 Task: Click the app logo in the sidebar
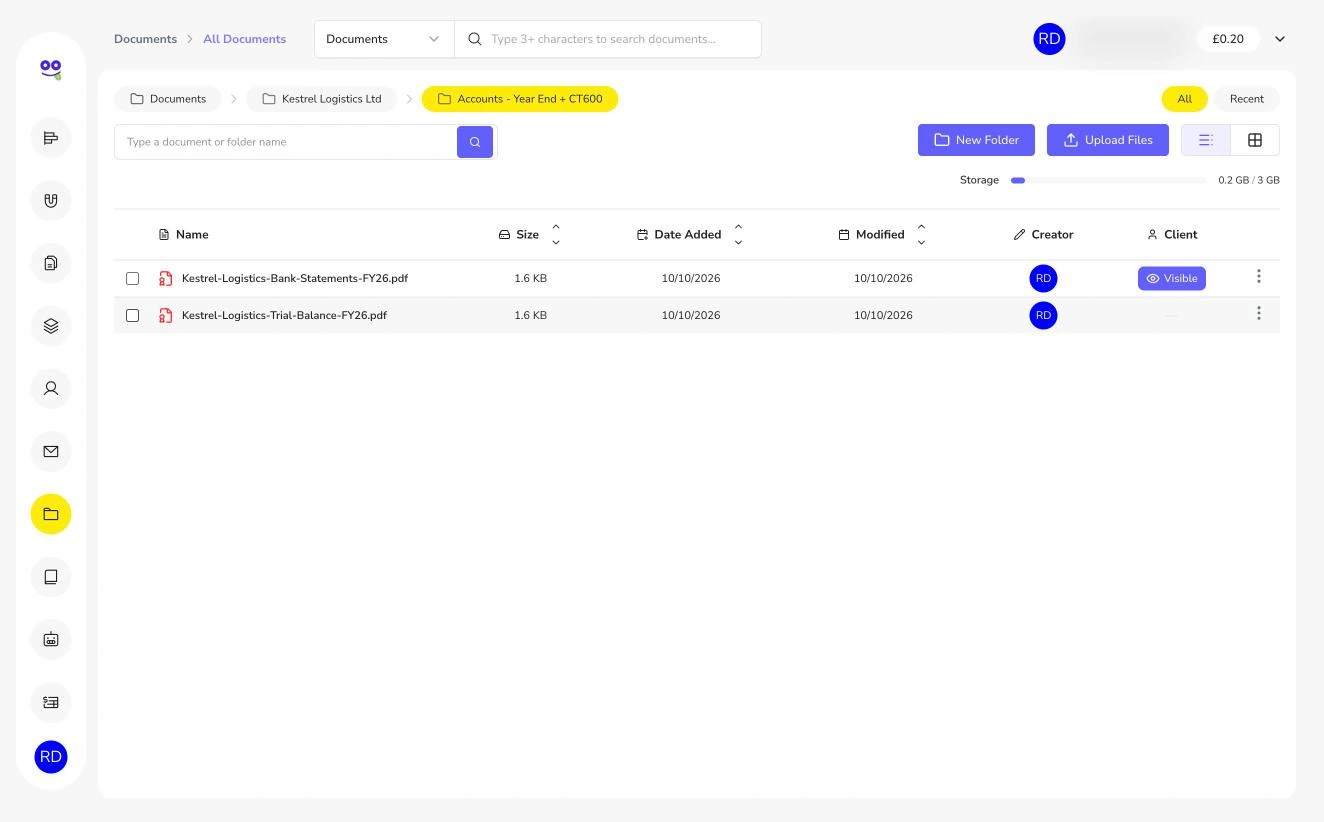[x=51, y=69]
